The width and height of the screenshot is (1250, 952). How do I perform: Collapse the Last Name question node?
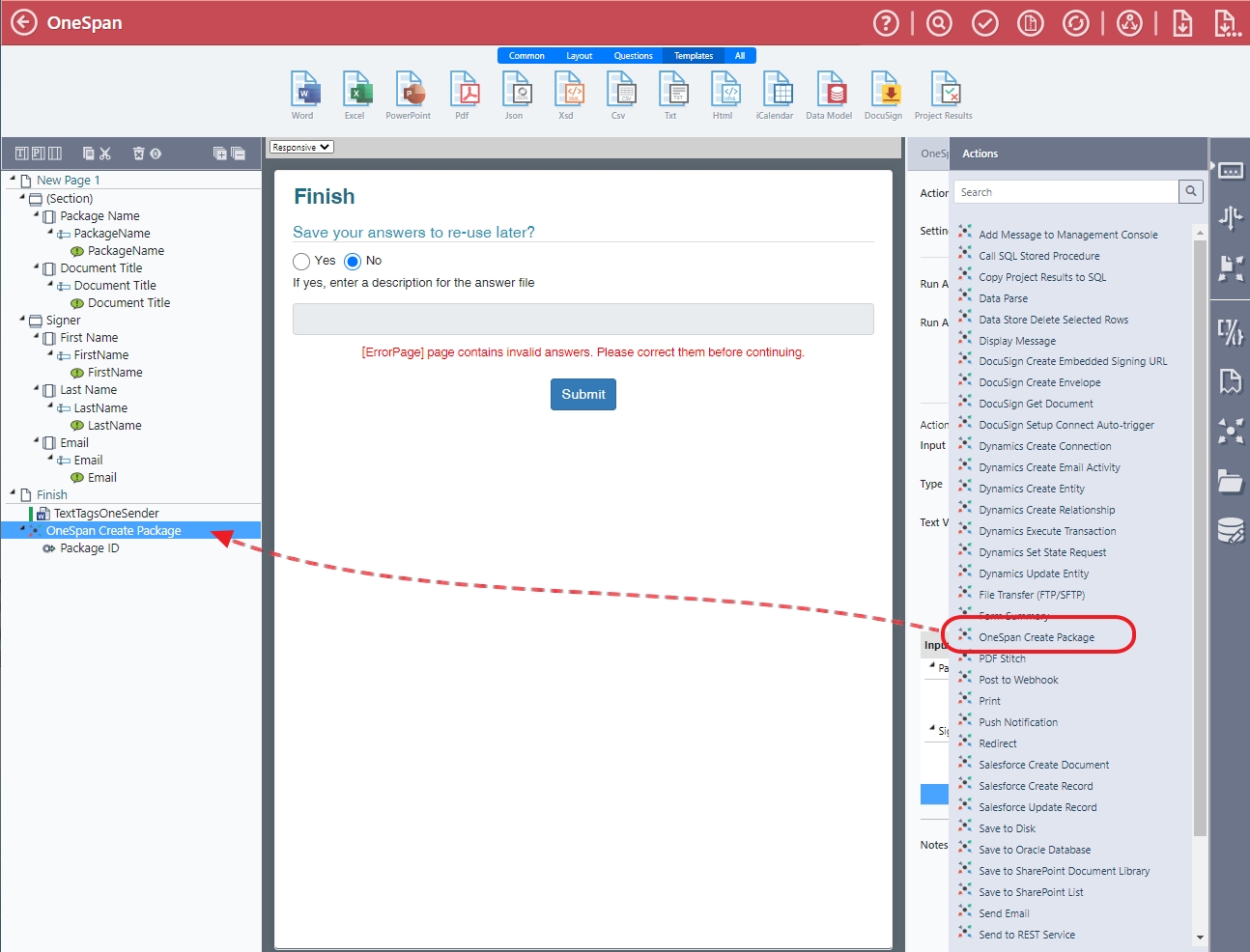pyautogui.click(x=37, y=388)
